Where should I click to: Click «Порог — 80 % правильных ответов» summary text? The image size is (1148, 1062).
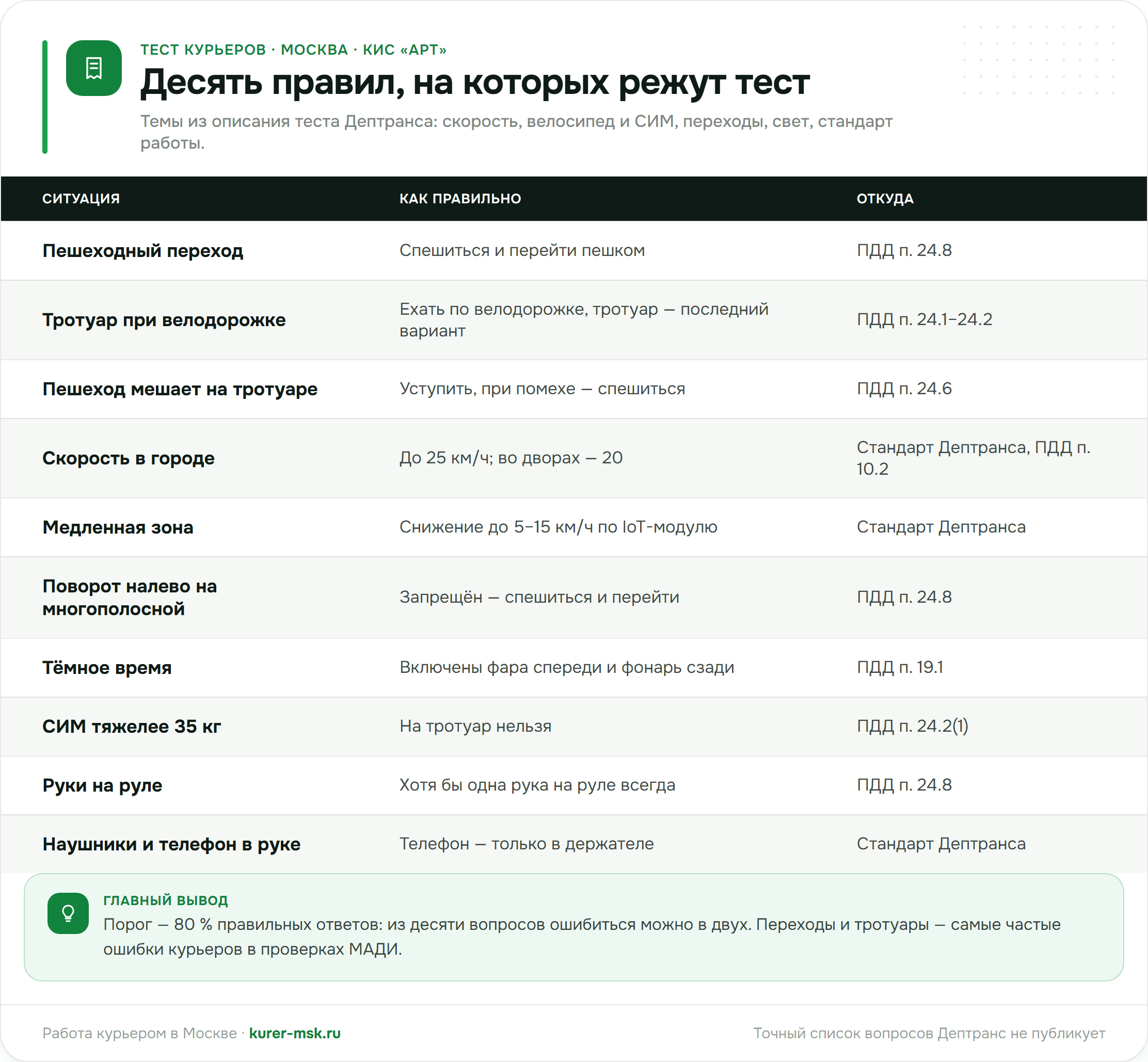pyautogui.click(x=243, y=925)
